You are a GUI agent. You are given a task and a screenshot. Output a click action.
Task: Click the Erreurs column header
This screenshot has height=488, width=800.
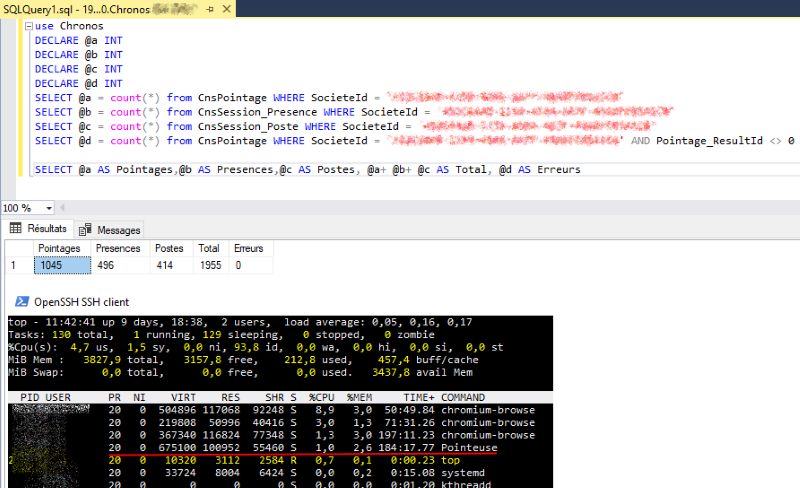(x=249, y=248)
